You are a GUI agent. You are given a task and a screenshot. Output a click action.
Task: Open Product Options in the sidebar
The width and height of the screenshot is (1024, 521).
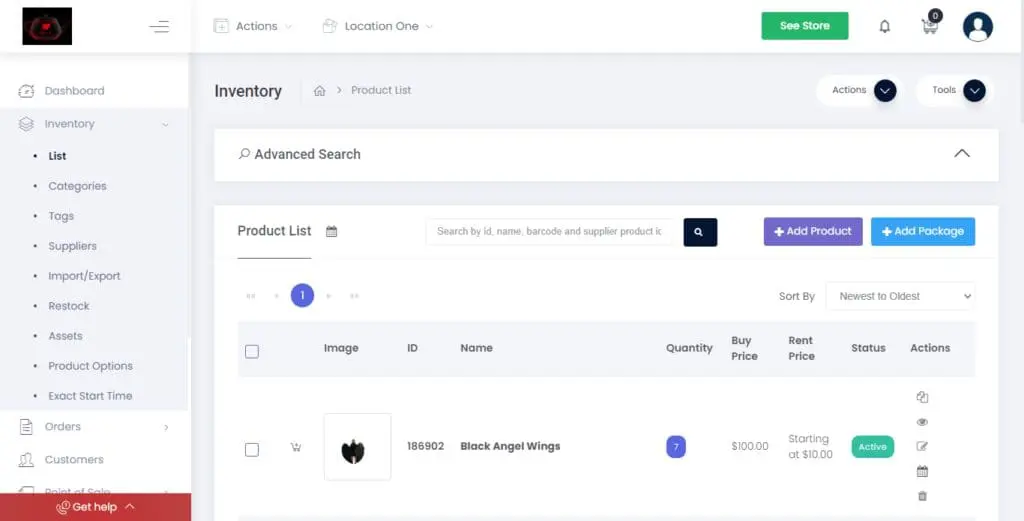pos(91,366)
